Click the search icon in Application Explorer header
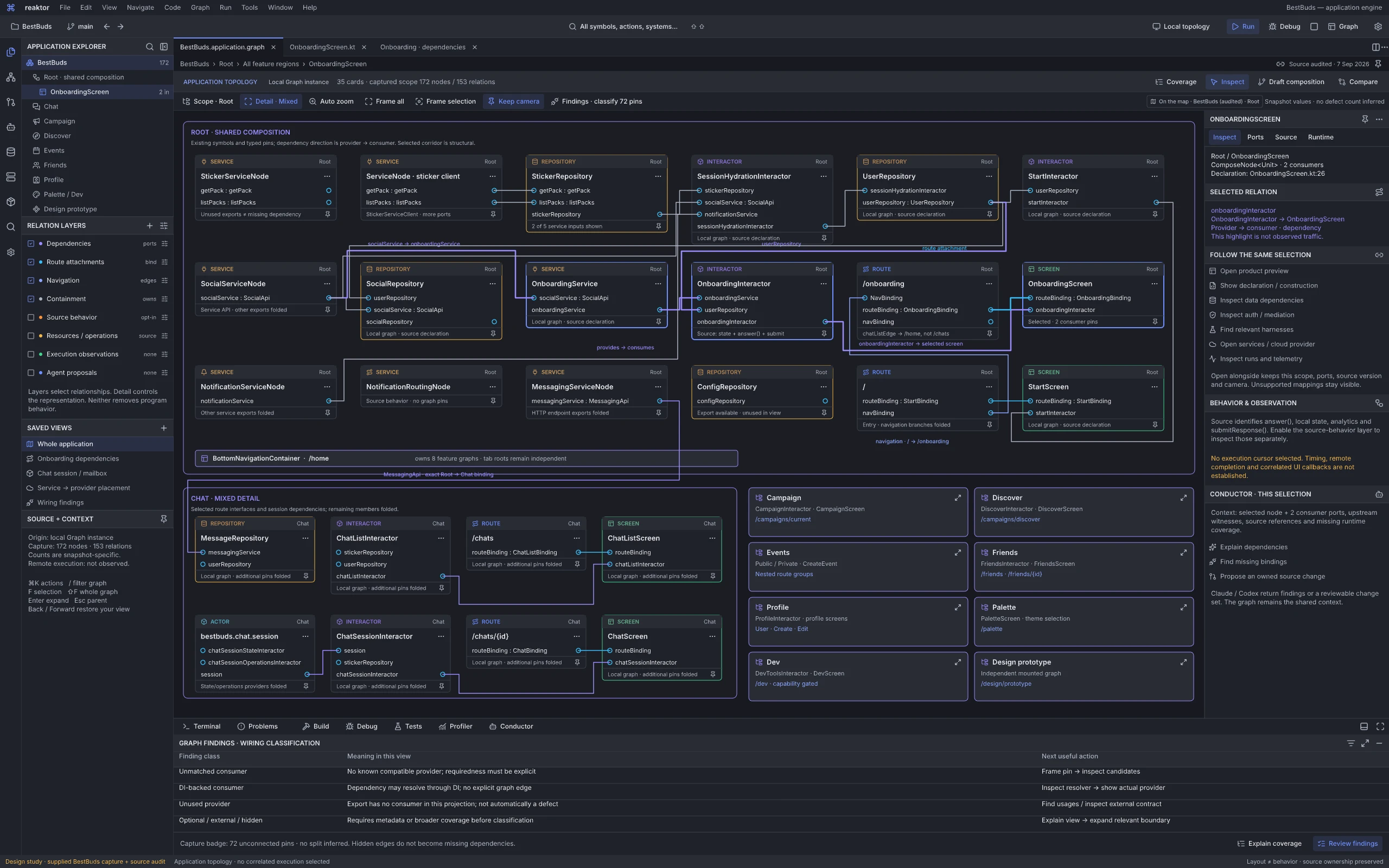1389x868 pixels. 149,47
